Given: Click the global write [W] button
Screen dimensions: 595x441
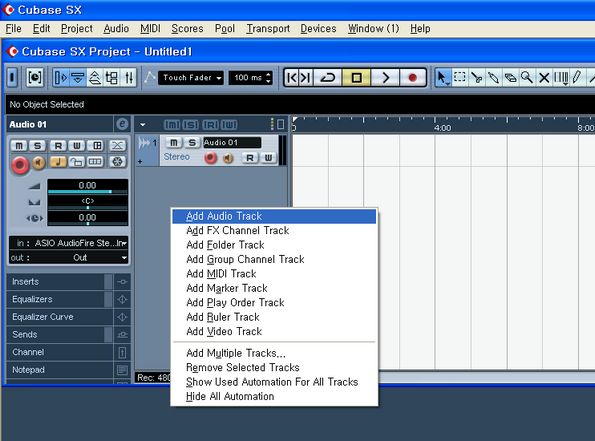Looking at the screenshot, I should point(229,124).
